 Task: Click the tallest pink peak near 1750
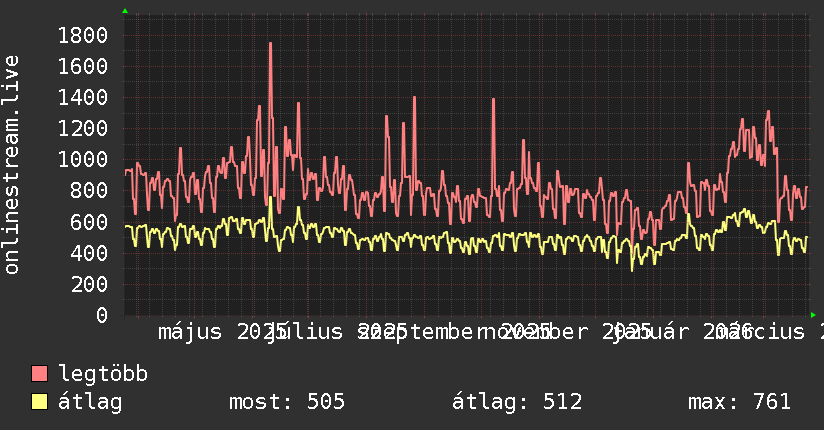[x=271, y=44]
